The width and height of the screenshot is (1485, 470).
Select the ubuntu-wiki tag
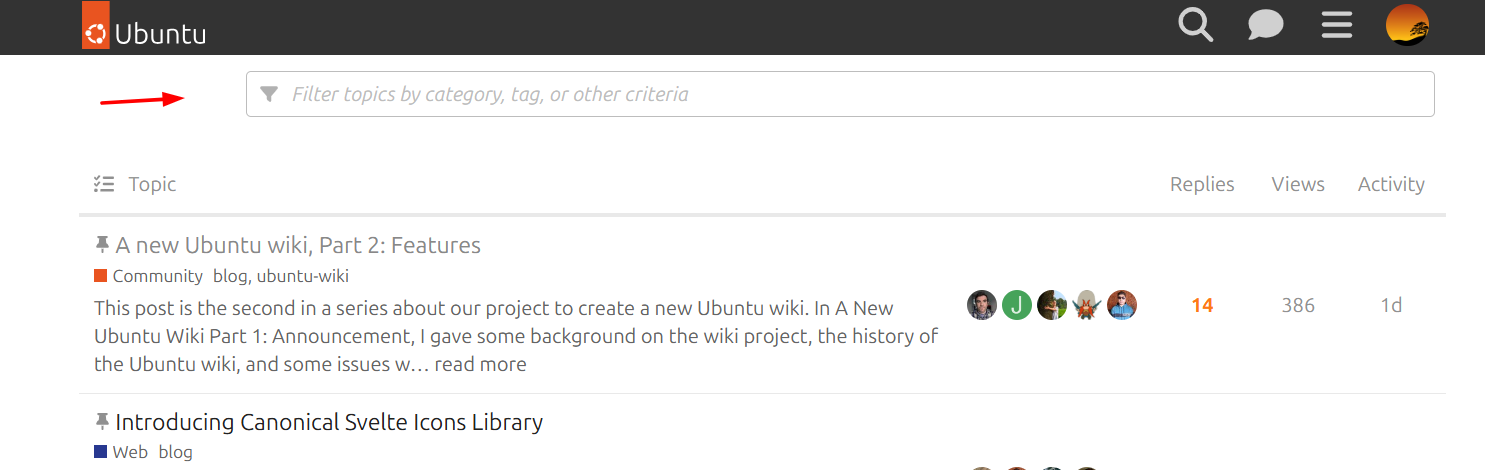[302, 276]
